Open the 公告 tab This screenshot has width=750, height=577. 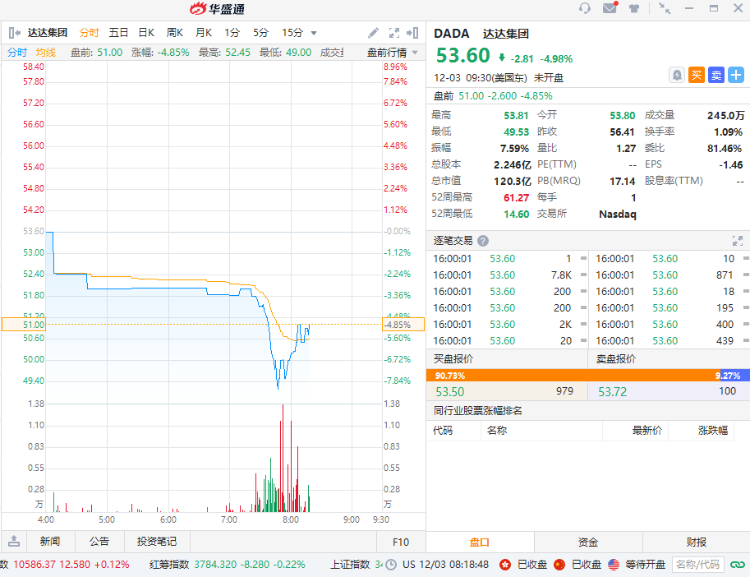99,541
